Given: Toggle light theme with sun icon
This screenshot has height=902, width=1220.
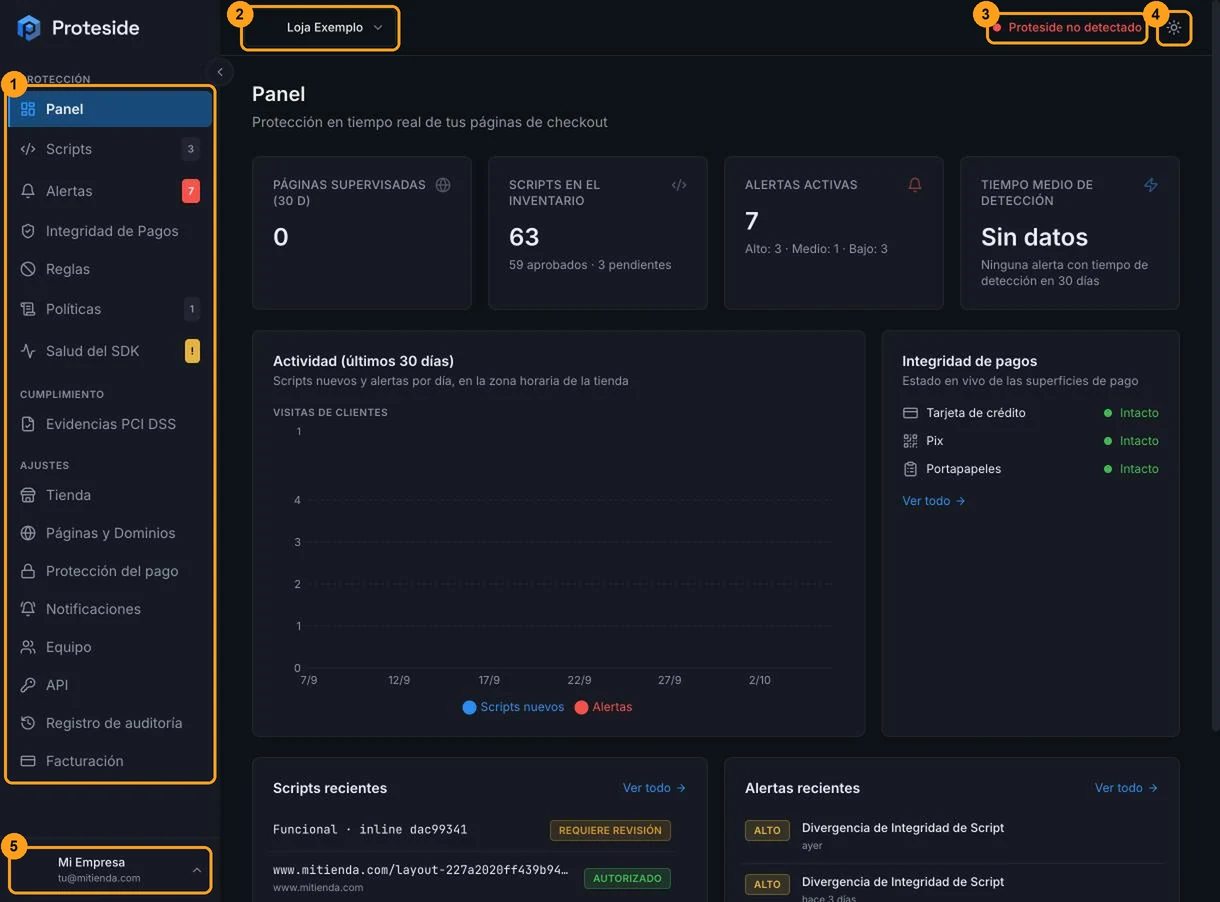Looking at the screenshot, I should coord(1174,28).
